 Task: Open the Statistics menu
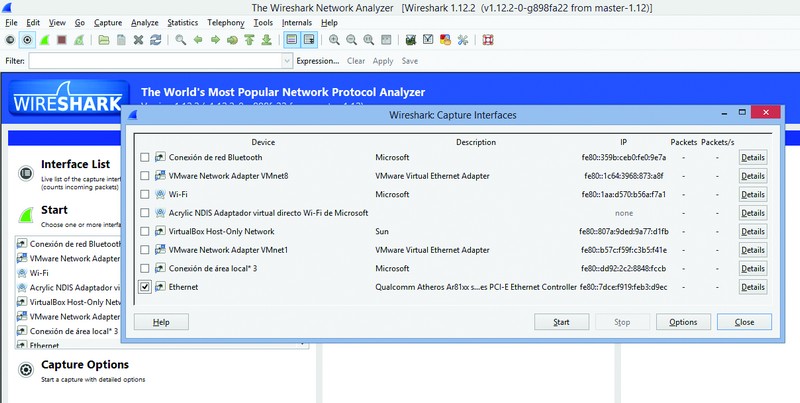point(183,22)
